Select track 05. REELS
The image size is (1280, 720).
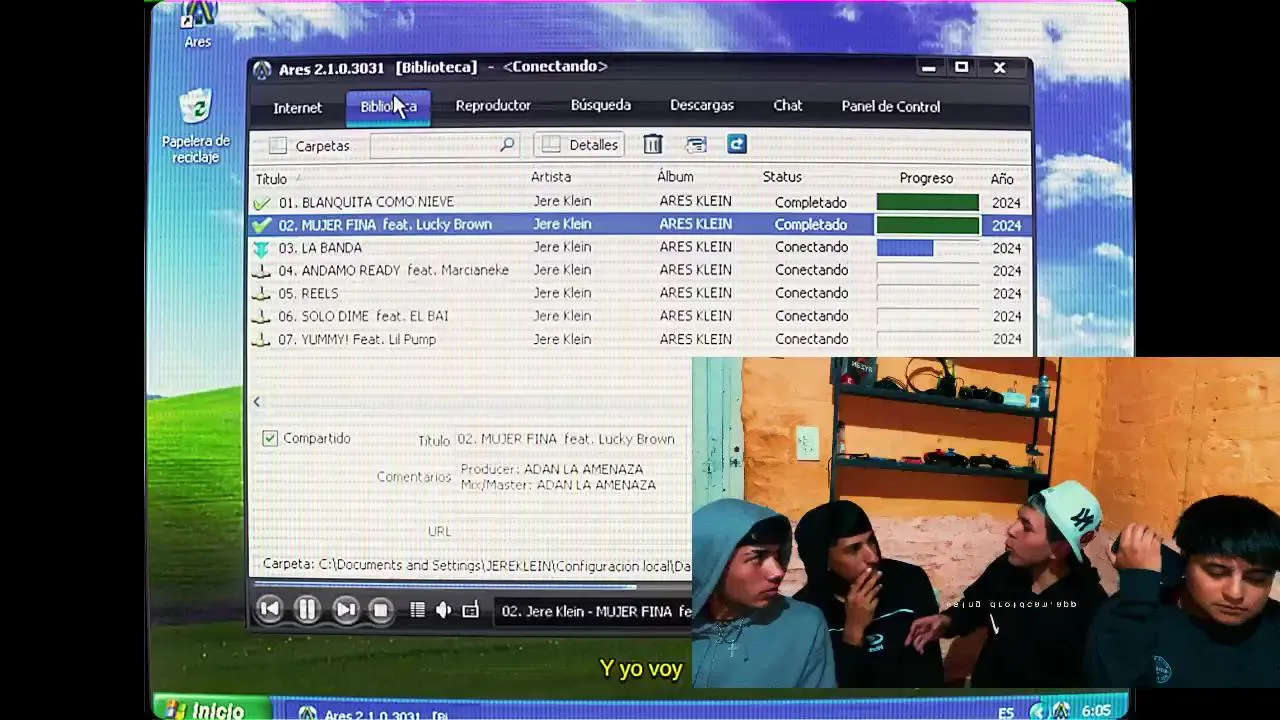point(640,294)
